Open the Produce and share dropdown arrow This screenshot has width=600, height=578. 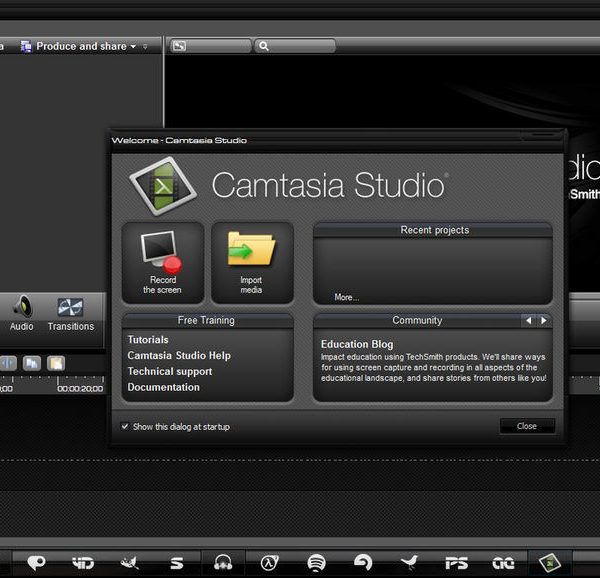(x=133, y=46)
